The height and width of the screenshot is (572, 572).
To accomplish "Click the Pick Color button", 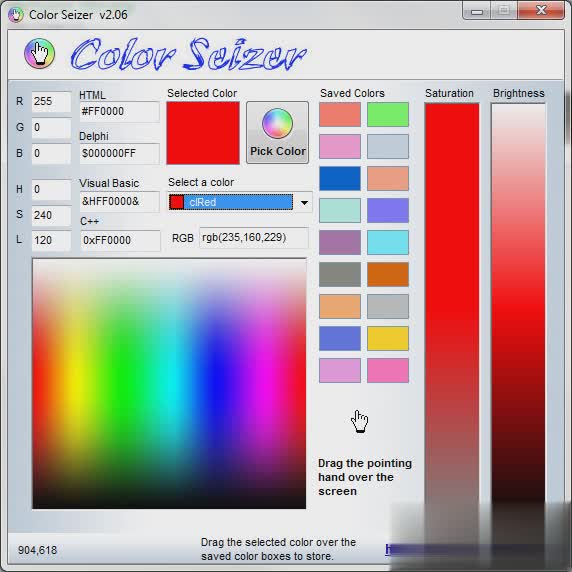I will (277, 132).
